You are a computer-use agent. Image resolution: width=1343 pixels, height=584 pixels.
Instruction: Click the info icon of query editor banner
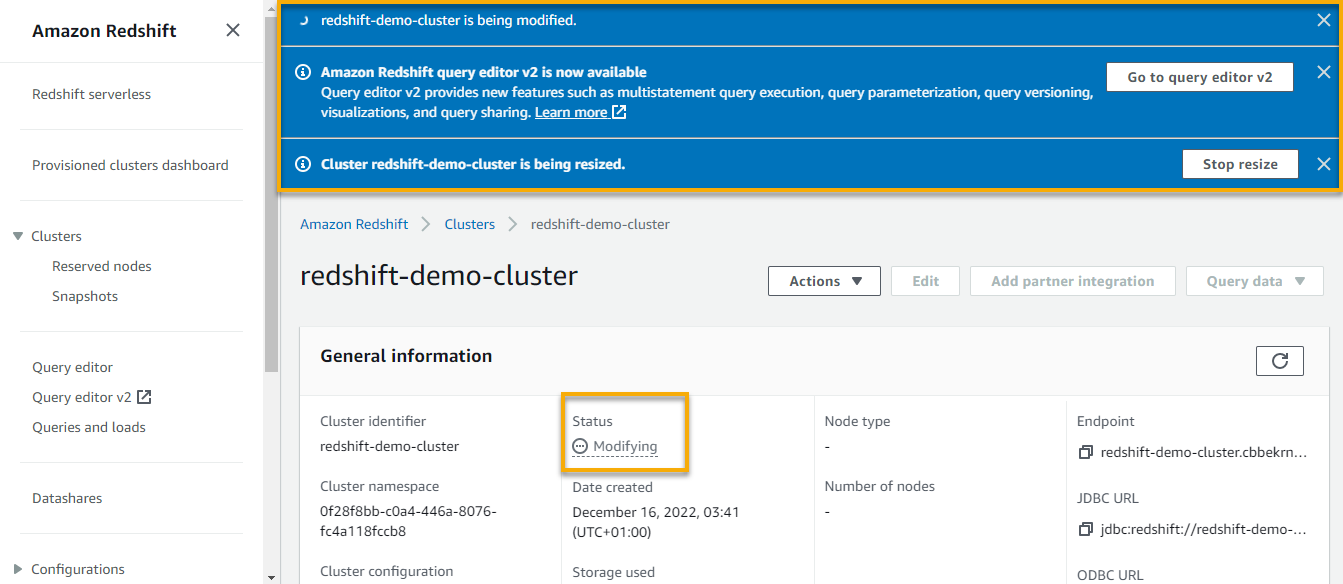[303, 72]
